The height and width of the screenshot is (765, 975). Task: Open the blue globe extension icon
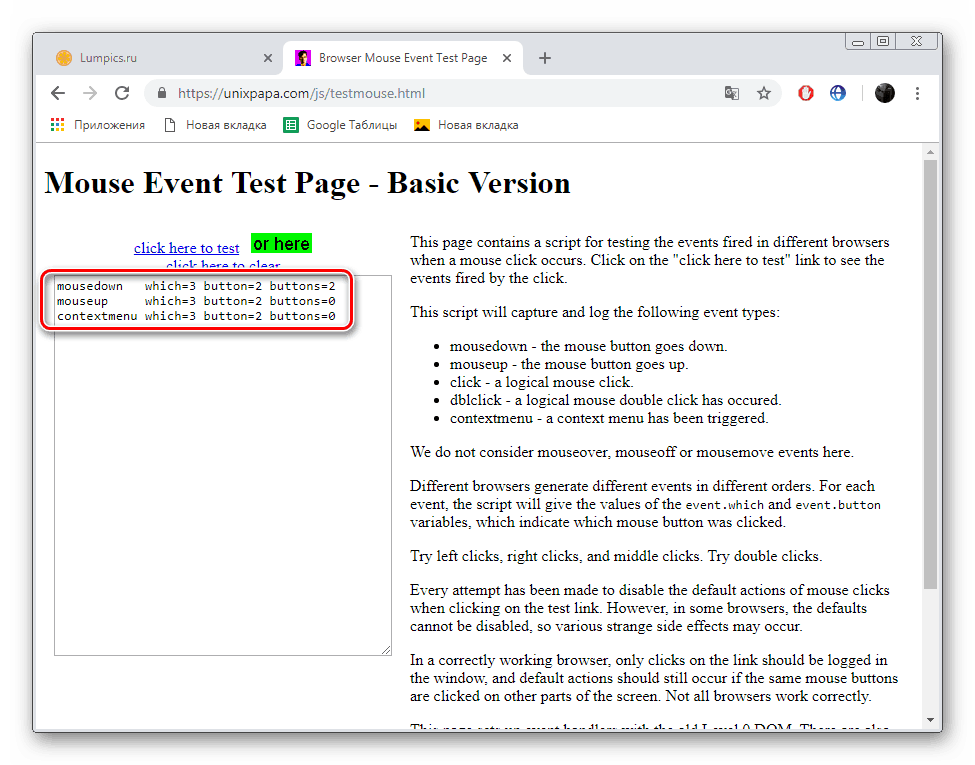coord(838,92)
